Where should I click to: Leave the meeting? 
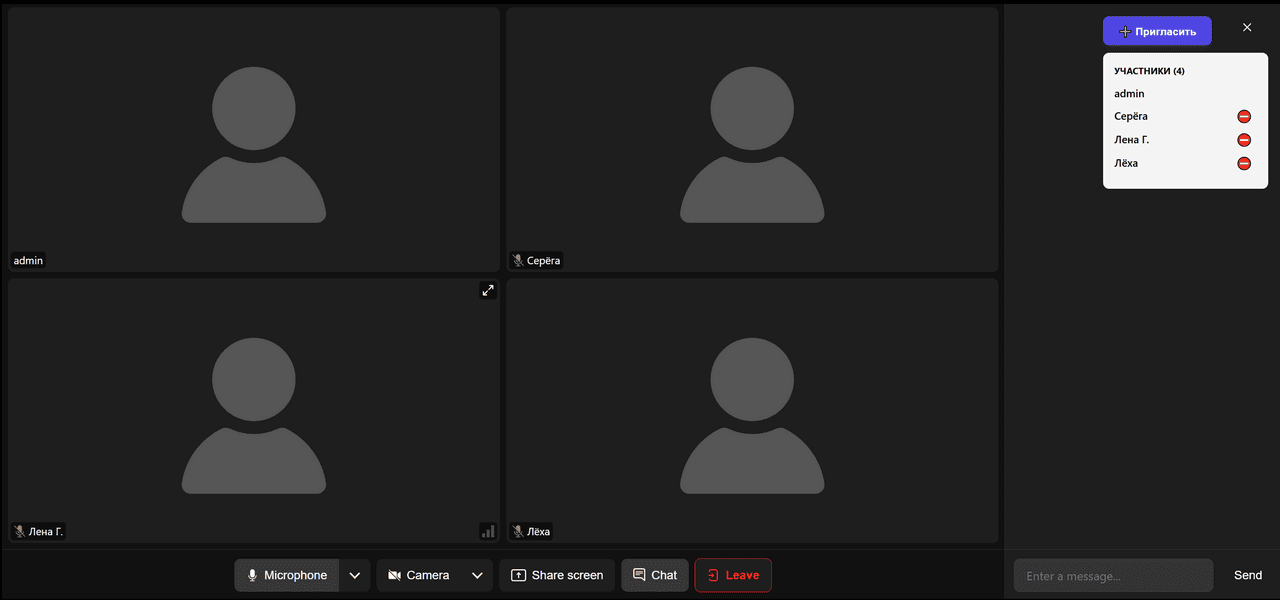(733, 575)
